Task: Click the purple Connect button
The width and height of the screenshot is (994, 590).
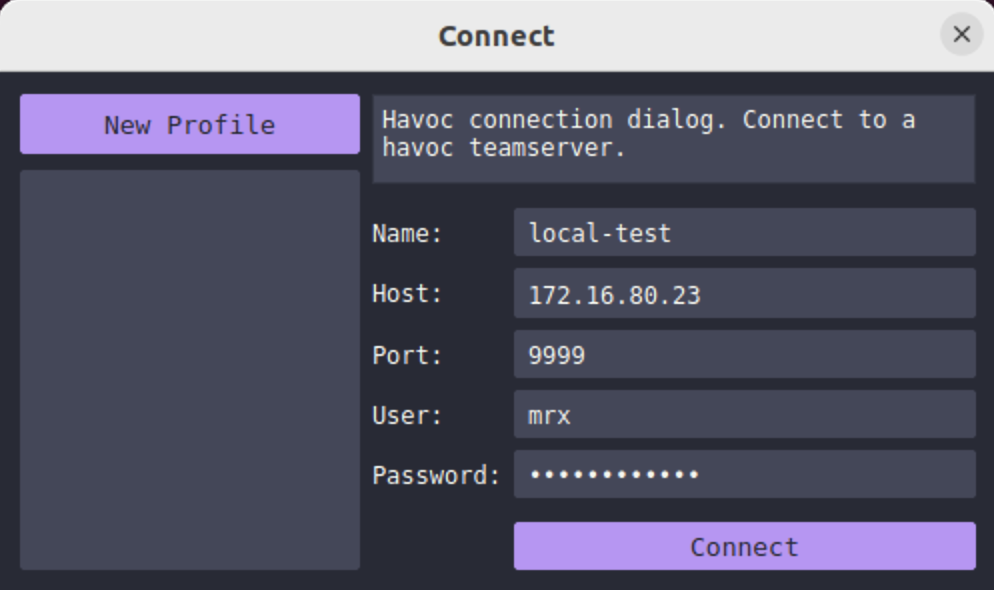Action: [744, 546]
